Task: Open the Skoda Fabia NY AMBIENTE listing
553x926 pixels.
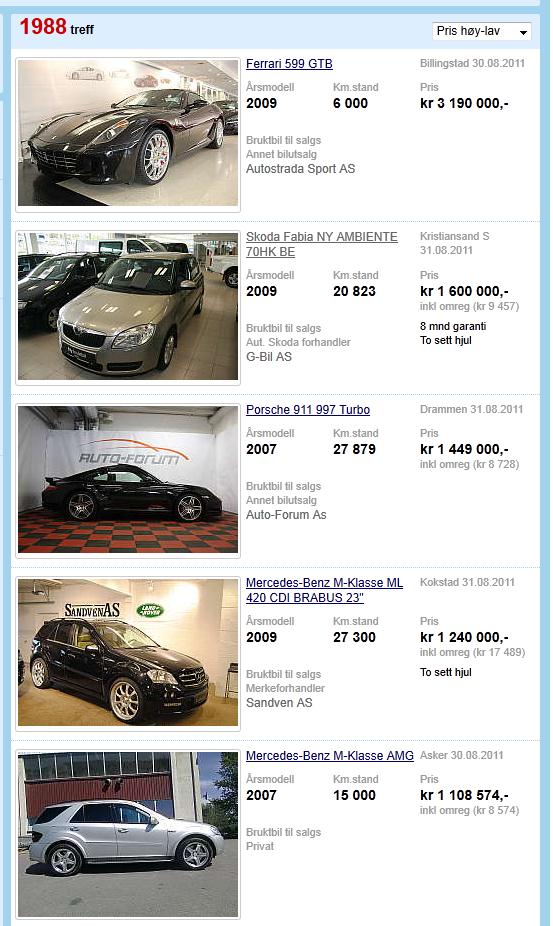Action: tap(321, 244)
